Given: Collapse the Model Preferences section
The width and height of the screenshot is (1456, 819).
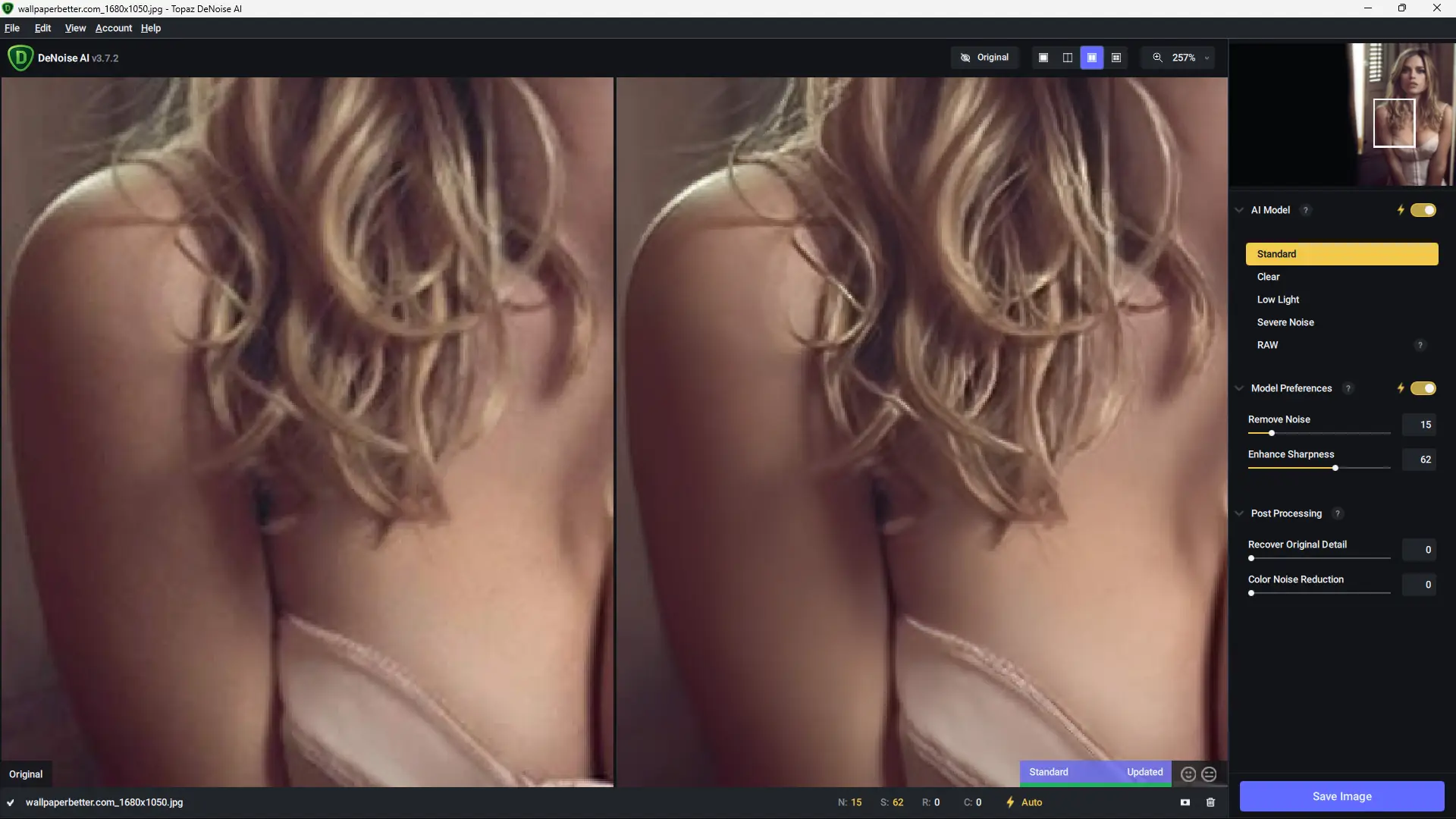Looking at the screenshot, I should (1239, 388).
